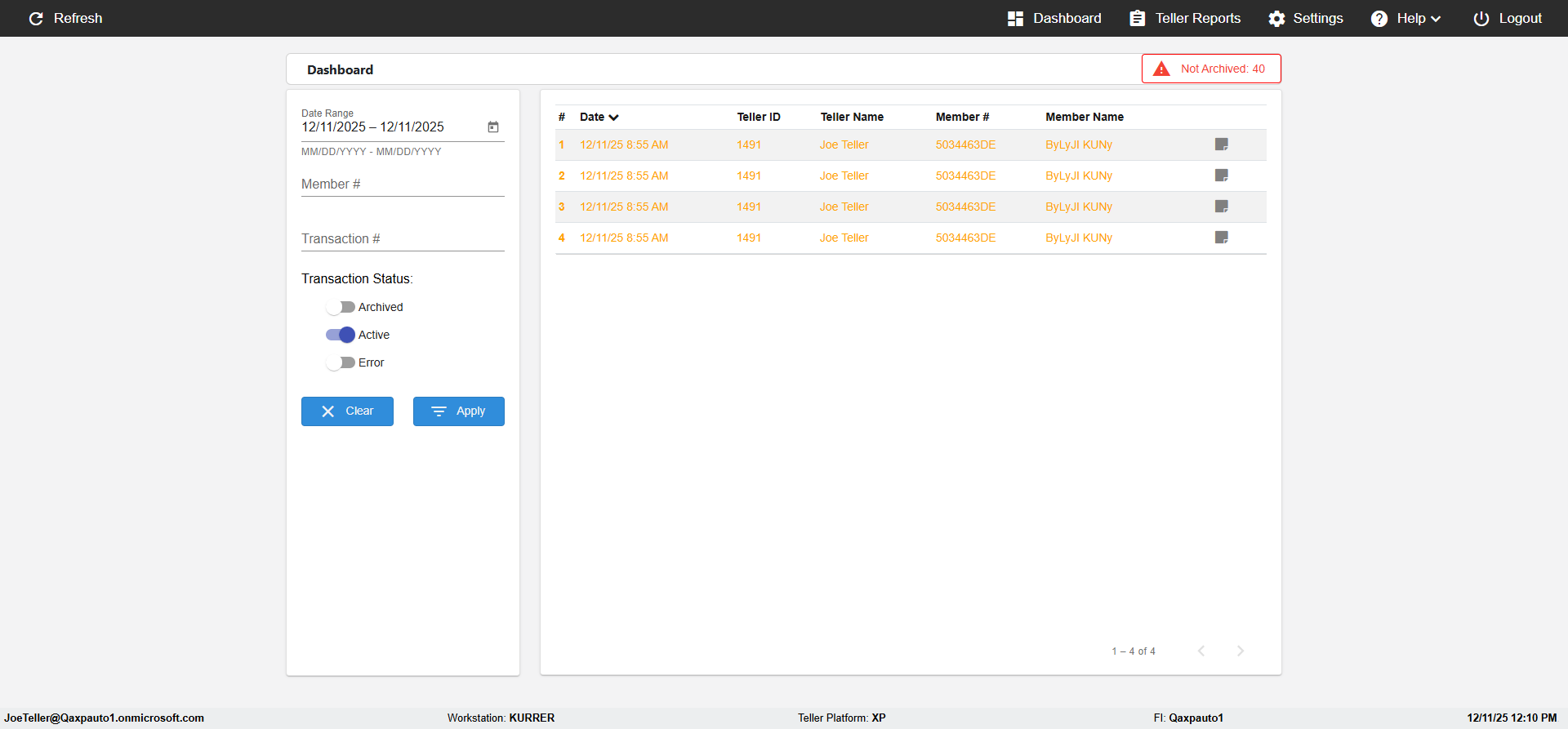The image size is (1568, 729).
Task: Click Joe Teller in row 2
Action: pyautogui.click(x=844, y=176)
